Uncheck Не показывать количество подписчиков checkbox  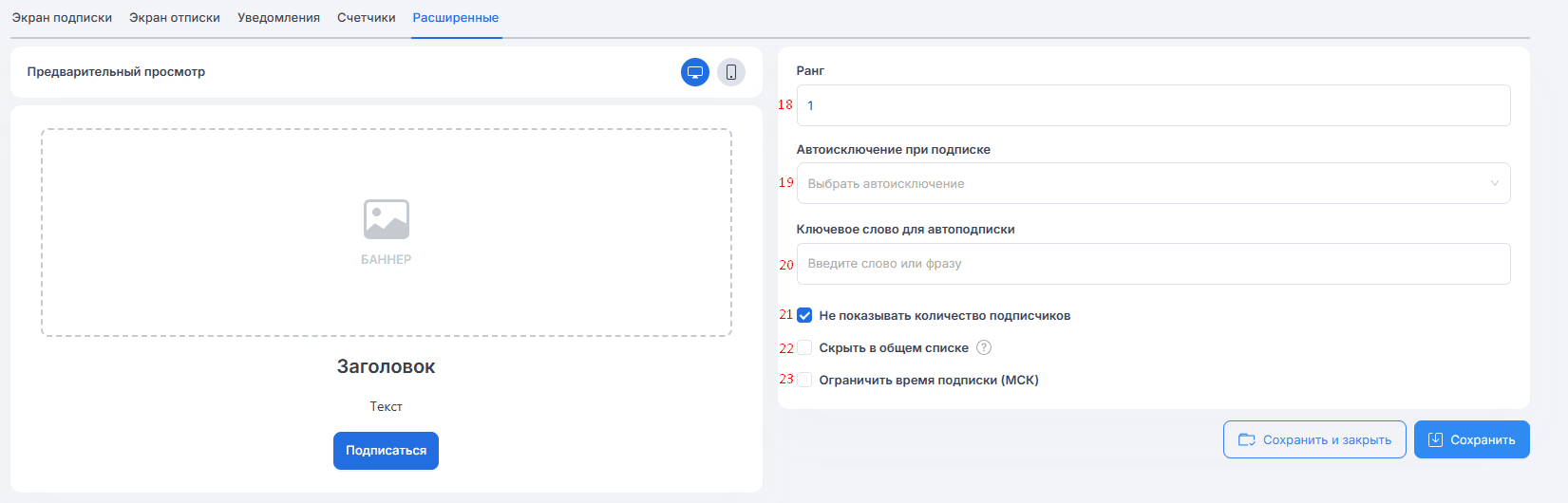pos(804,315)
